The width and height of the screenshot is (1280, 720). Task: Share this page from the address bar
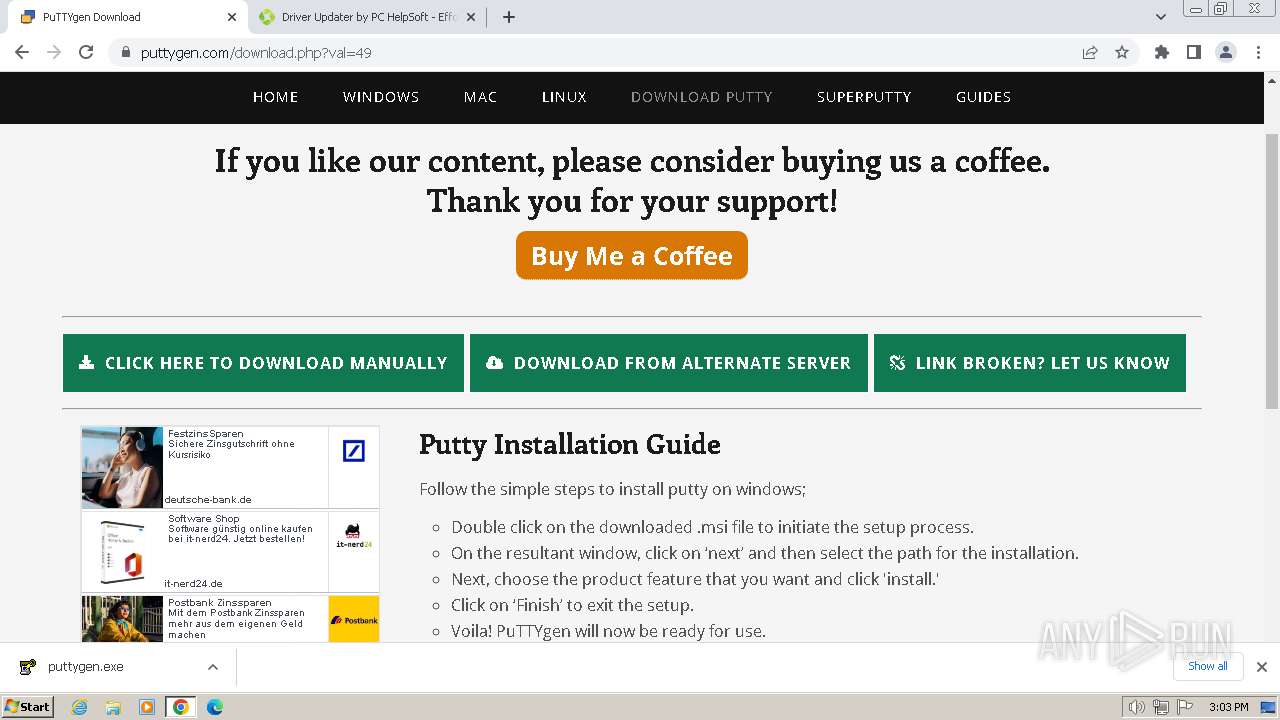[x=1090, y=52]
